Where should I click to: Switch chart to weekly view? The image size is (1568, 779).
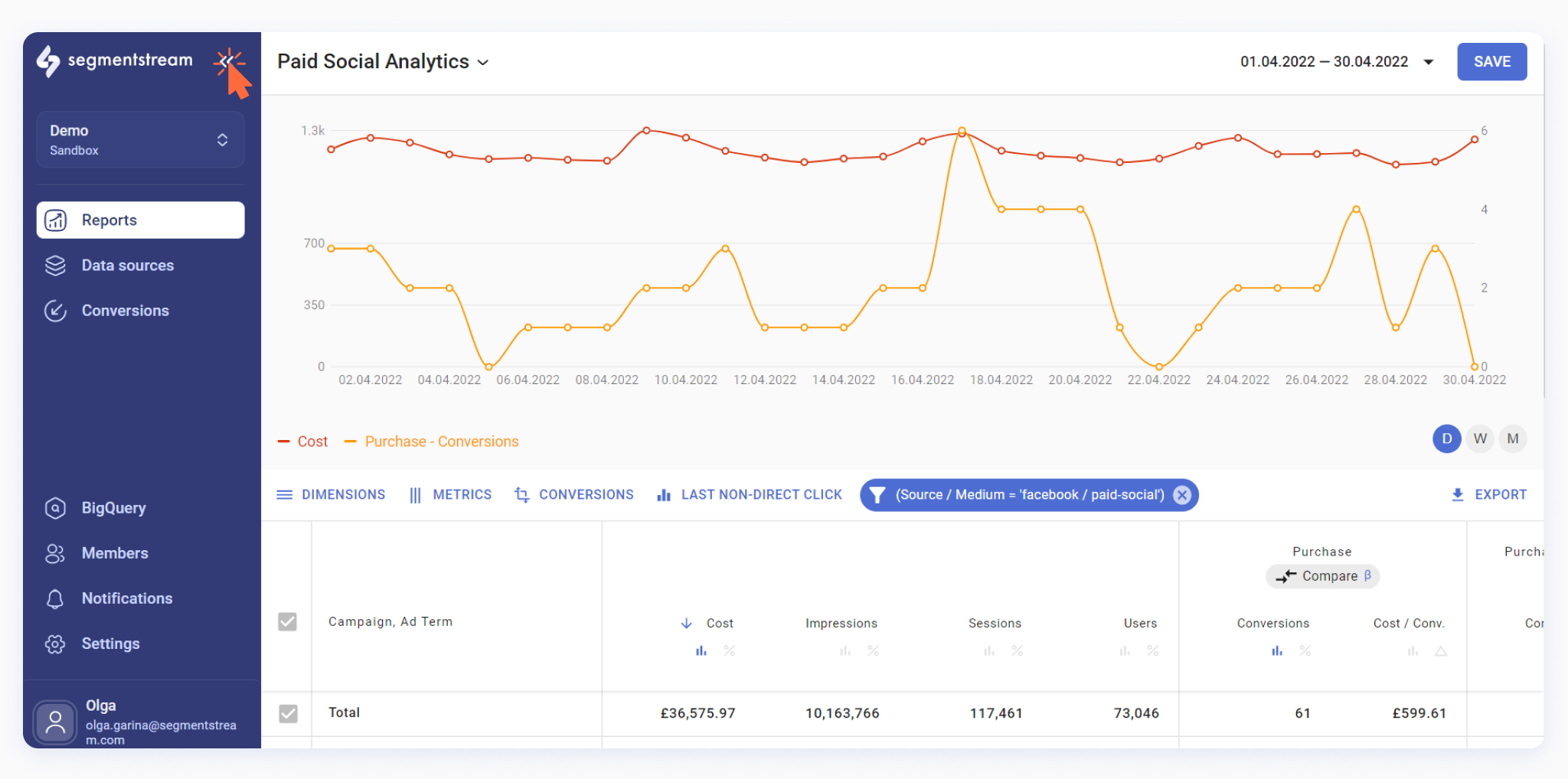1480,438
